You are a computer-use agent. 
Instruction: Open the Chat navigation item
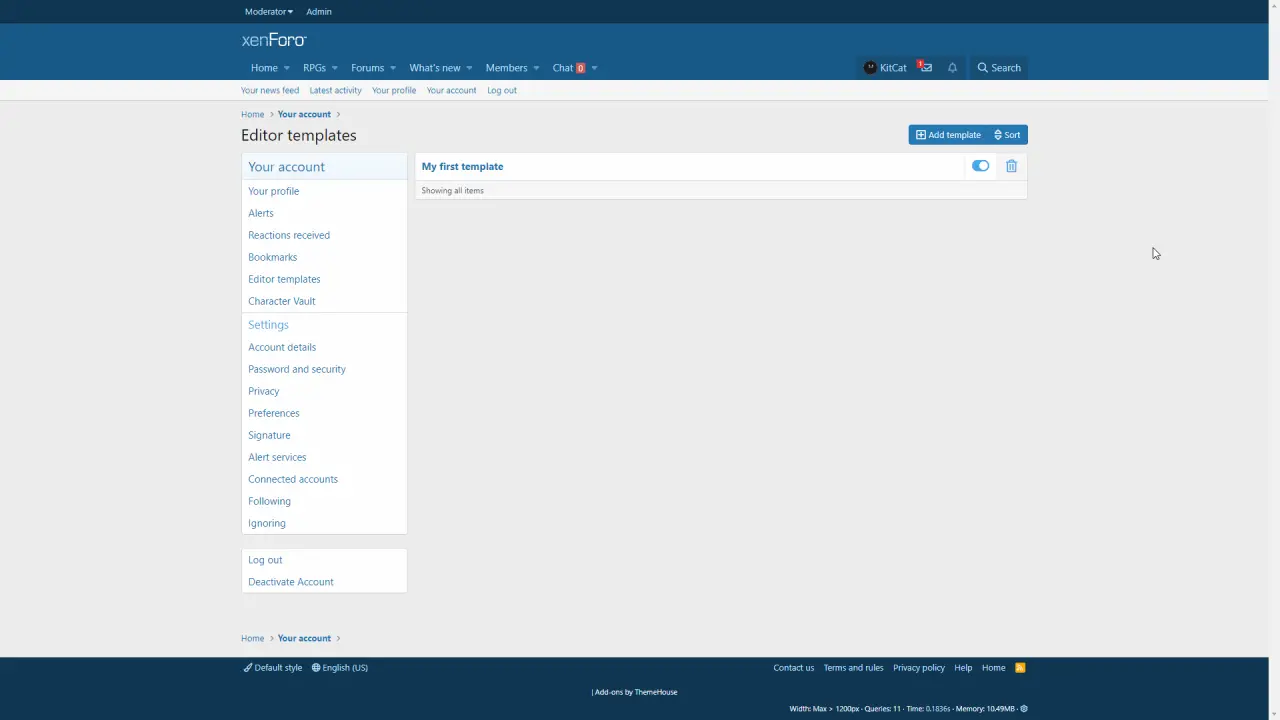click(563, 68)
